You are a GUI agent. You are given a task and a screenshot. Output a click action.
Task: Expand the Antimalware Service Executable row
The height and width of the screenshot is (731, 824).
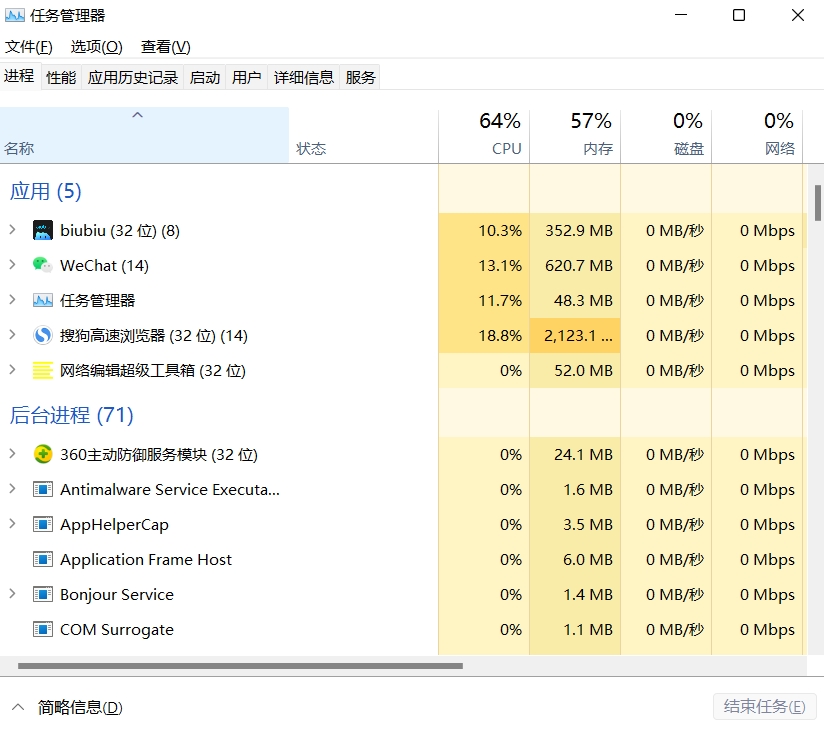click(x=12, y=490)
